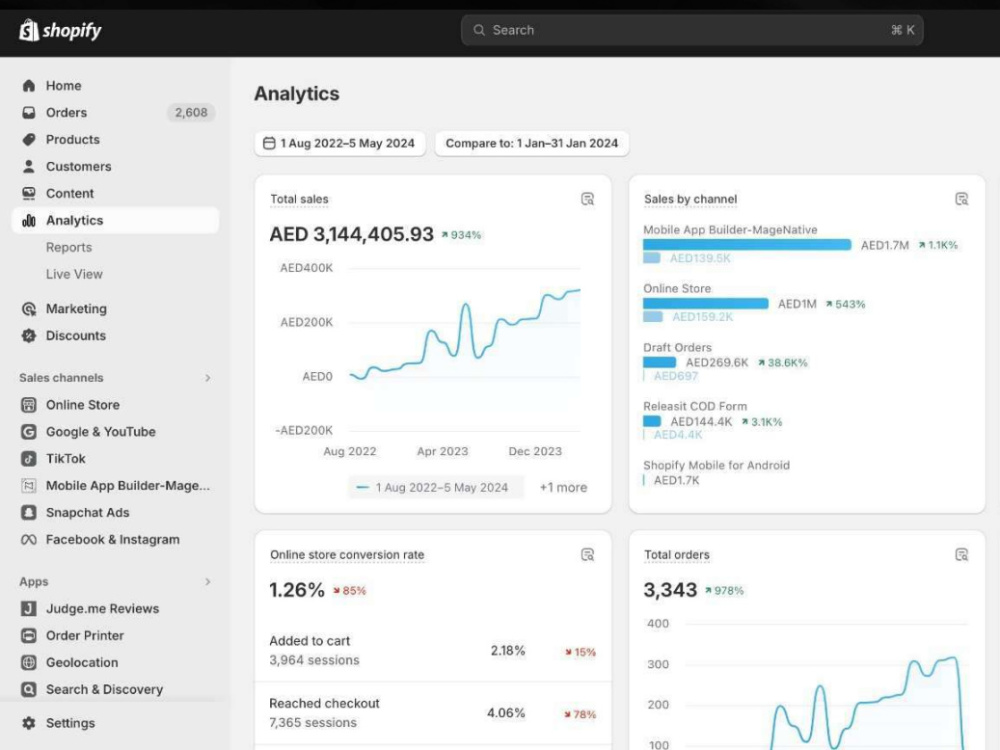This screenshot has width=1000, height=750.
Task: Open the date range picker 1 Aug 2022–5 May 2024
Action: coord(340,143)
